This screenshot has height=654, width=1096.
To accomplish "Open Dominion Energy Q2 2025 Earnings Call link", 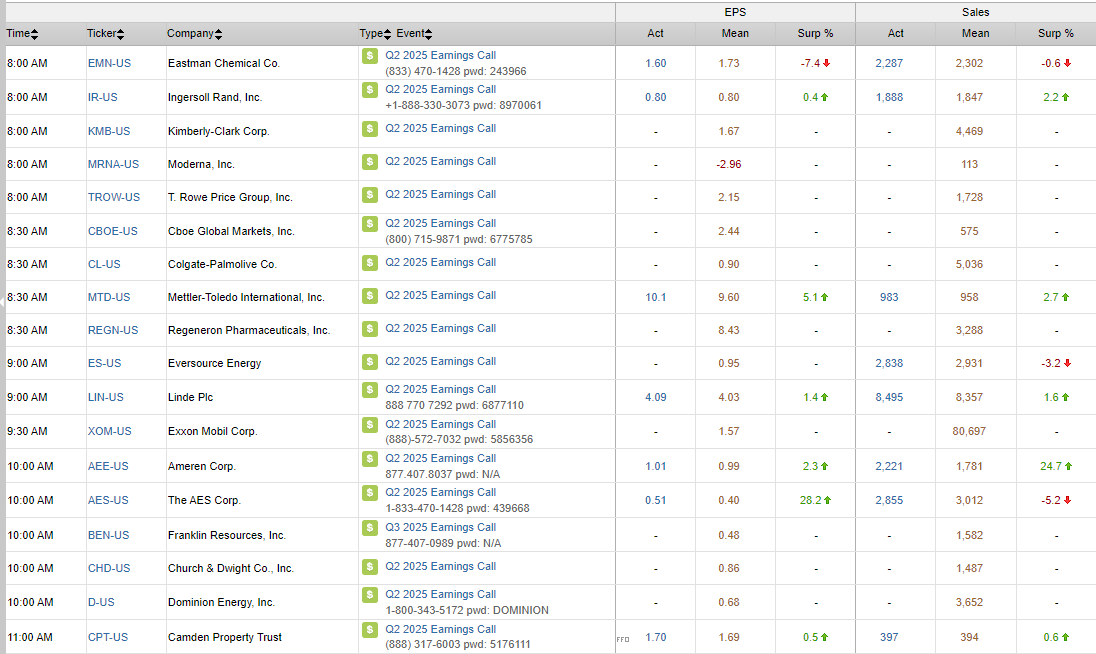I will (440, 595).
